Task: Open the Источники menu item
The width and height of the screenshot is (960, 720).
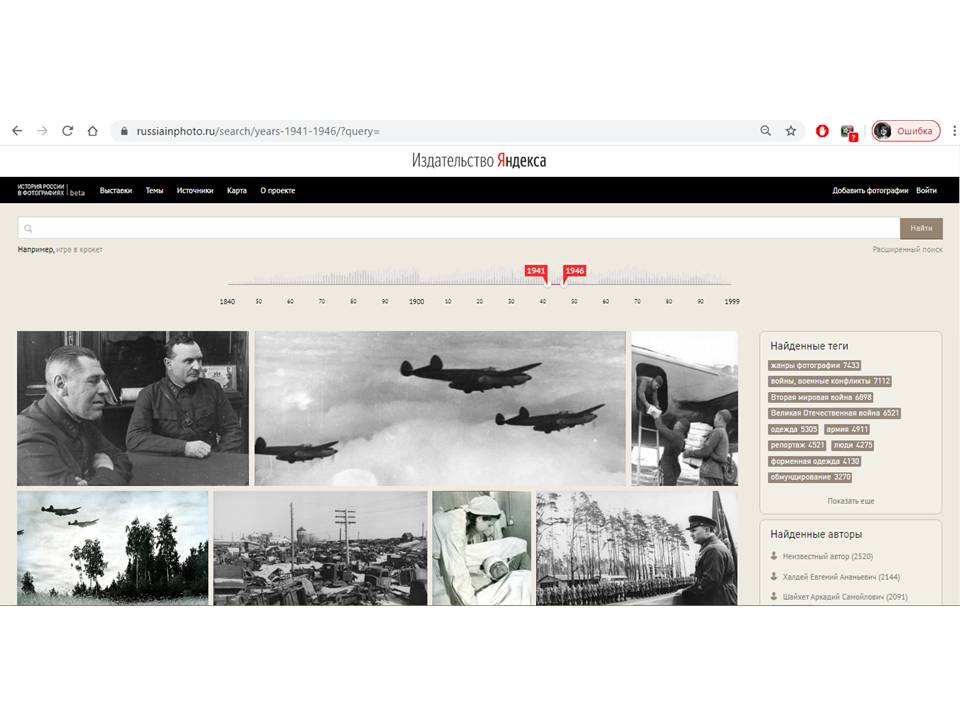Action: tap(195, 190)
